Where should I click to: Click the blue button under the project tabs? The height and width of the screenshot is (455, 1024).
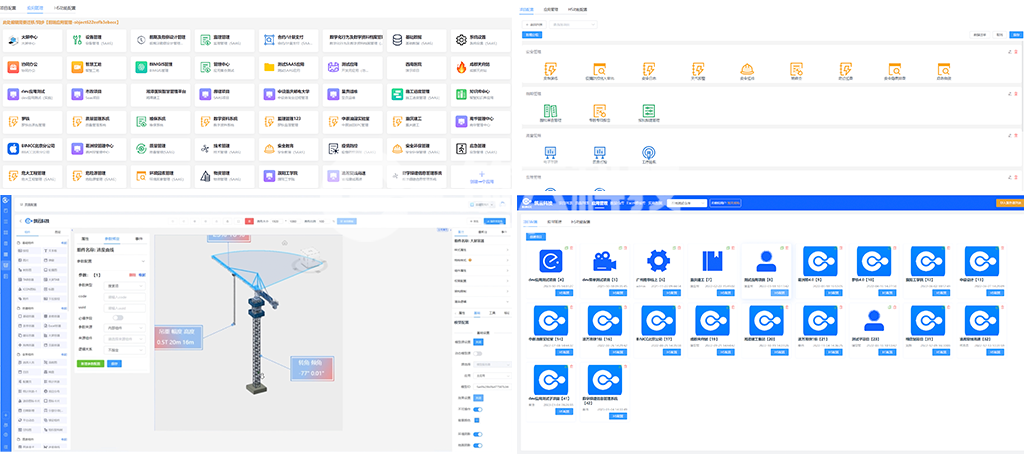point(536,236)
